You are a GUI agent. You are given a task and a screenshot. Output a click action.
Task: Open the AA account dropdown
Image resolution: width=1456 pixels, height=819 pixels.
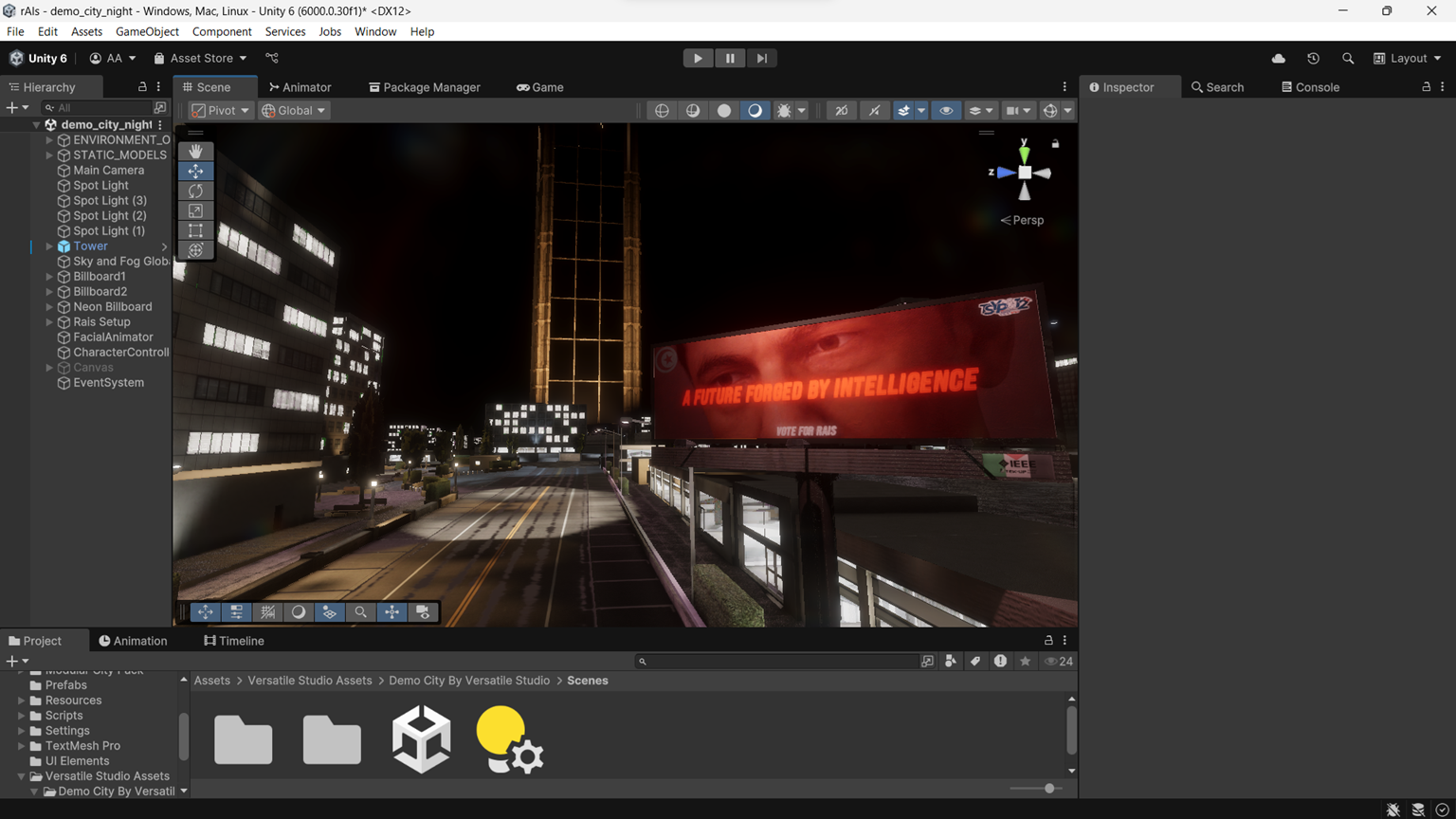click(x=113, y=59)
